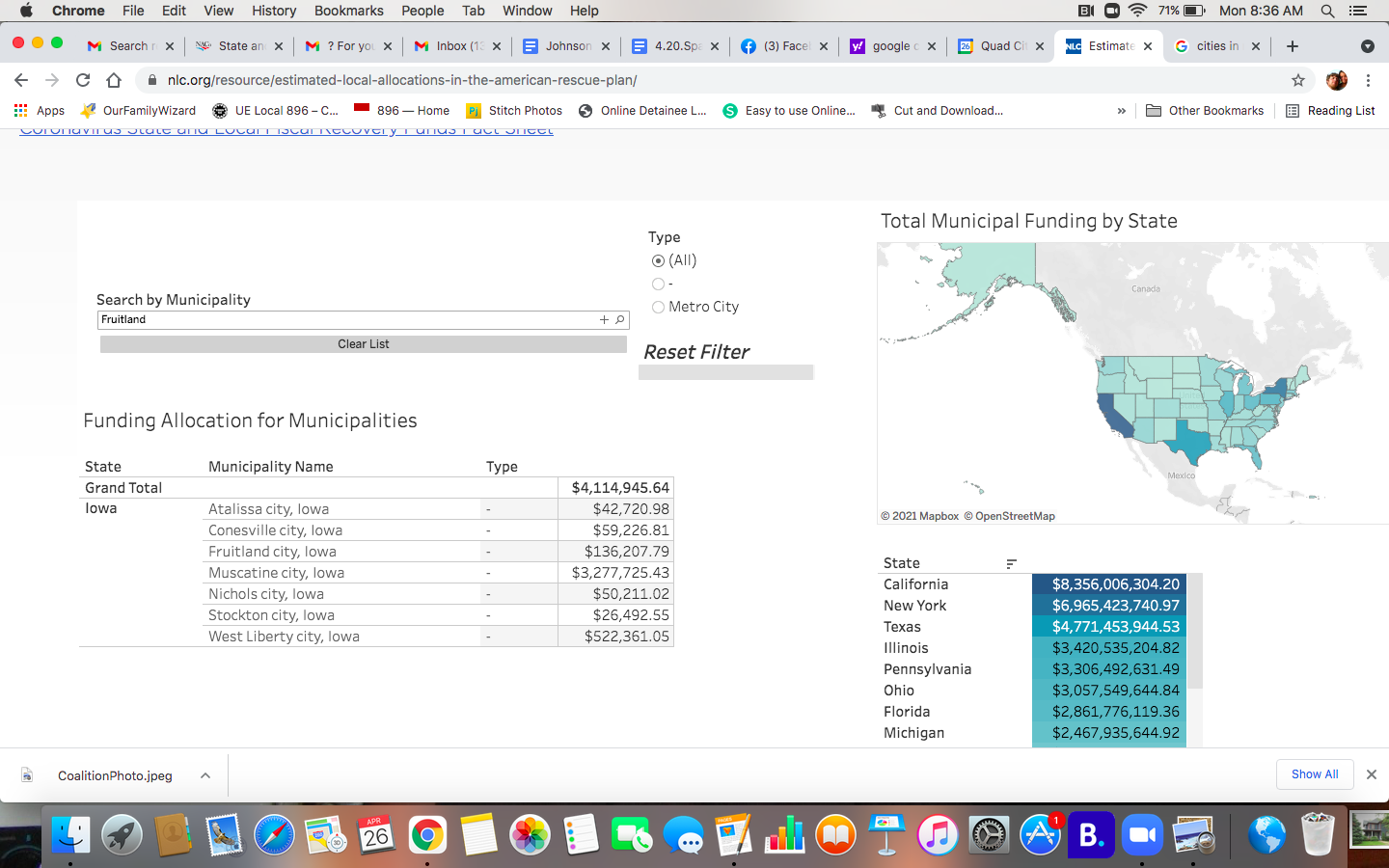Close the downloads bar
The image size is (1389, 868).
[1371, 774]
